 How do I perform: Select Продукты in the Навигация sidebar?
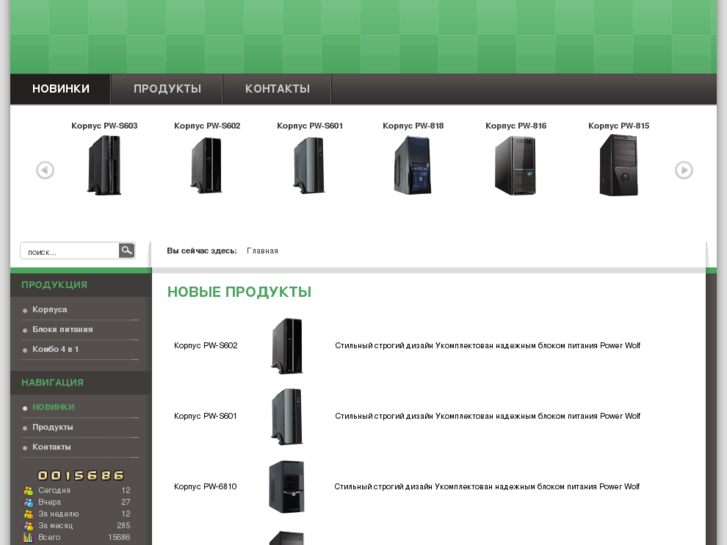[x=53, y=427]
